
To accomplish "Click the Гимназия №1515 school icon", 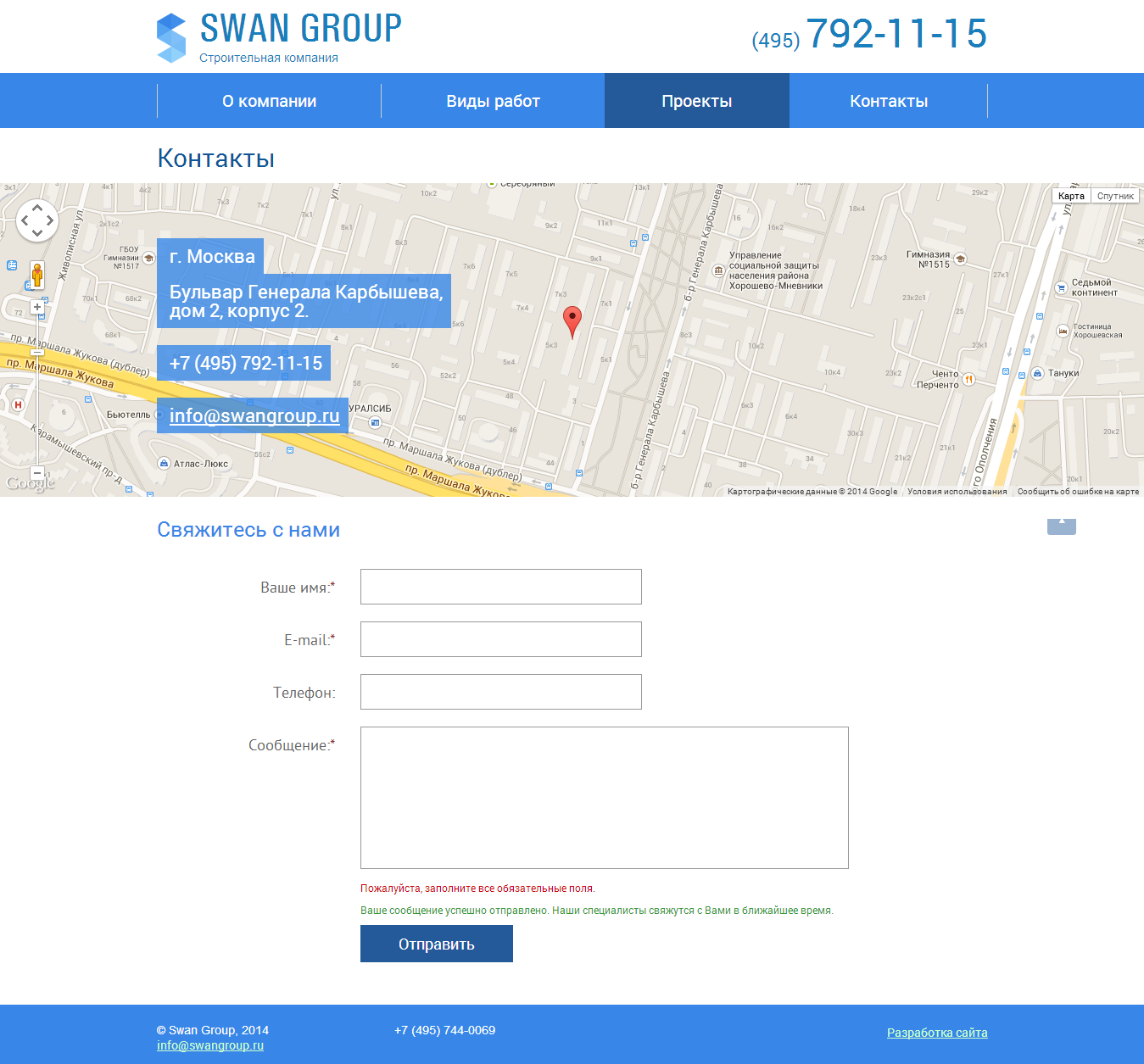I will click(960, 259).
